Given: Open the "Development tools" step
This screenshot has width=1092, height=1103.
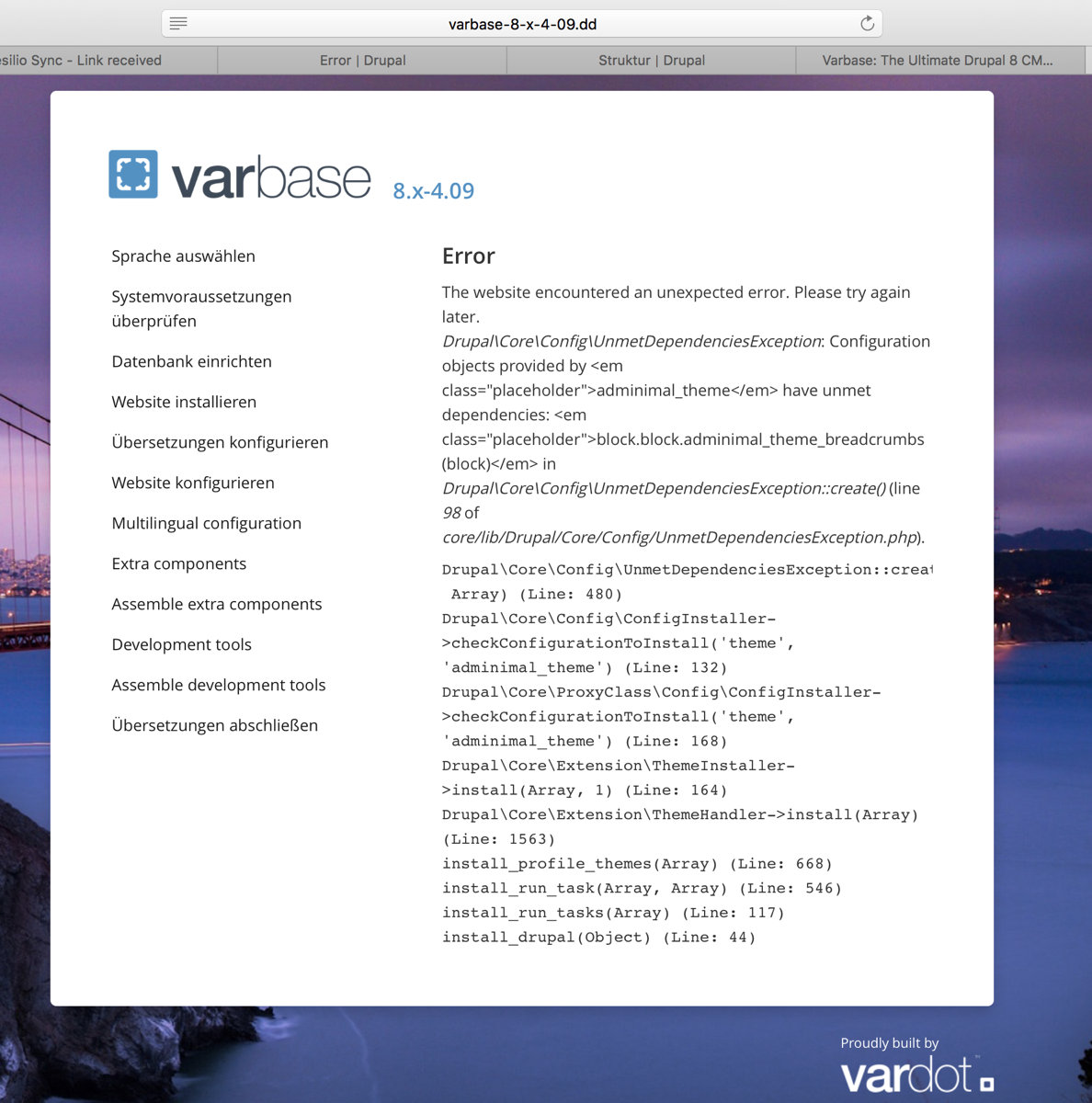Looking at the screenshot, I should coord(181,644).
